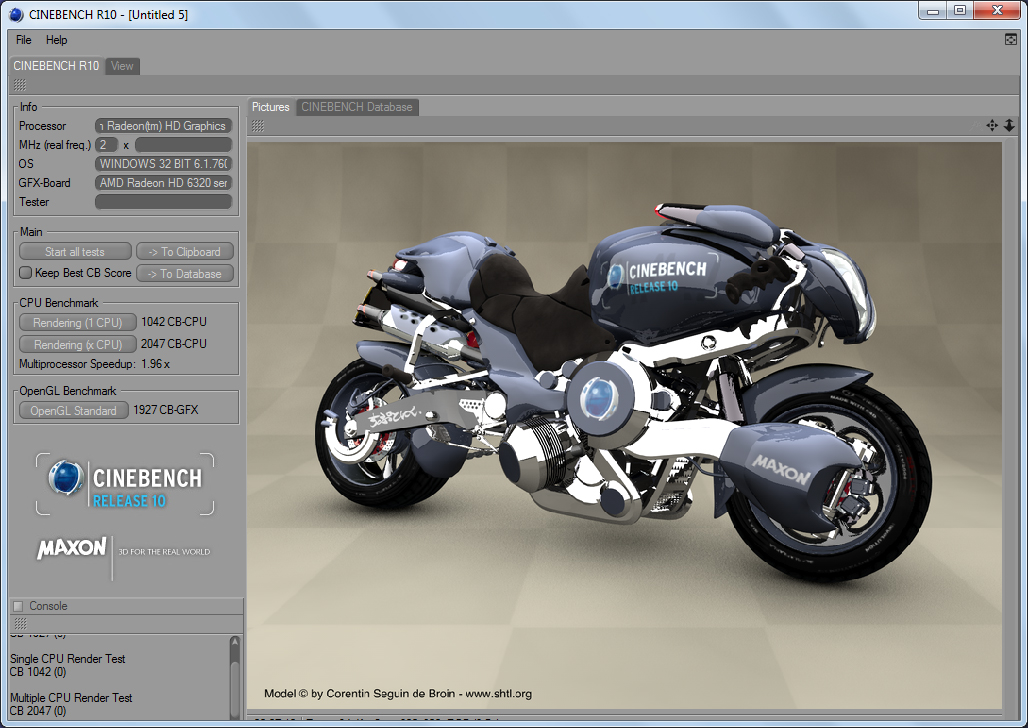Click the CINEBENCH Release 10 logo
1028x728 pixels.
(125, 484)
